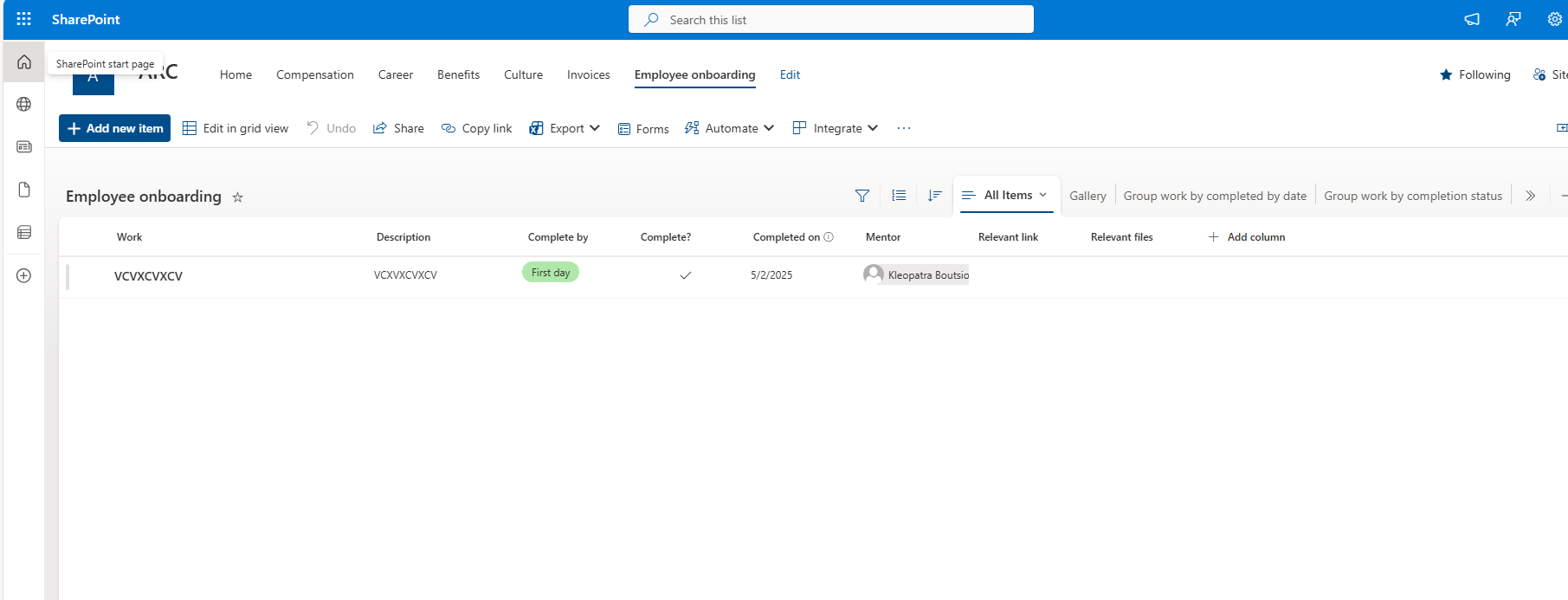This screenshot has height=600, width=1568.
Task: Click the Edit navigation link
Action: click(790, 75)
